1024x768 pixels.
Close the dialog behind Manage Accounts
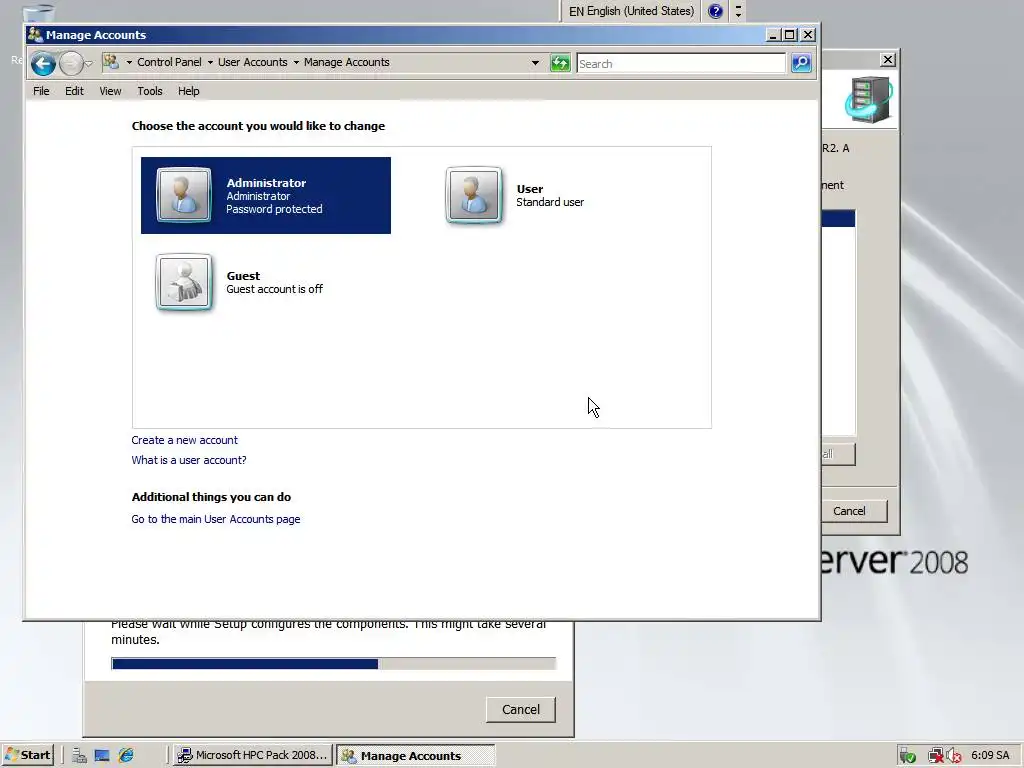(x=888, y=59)
